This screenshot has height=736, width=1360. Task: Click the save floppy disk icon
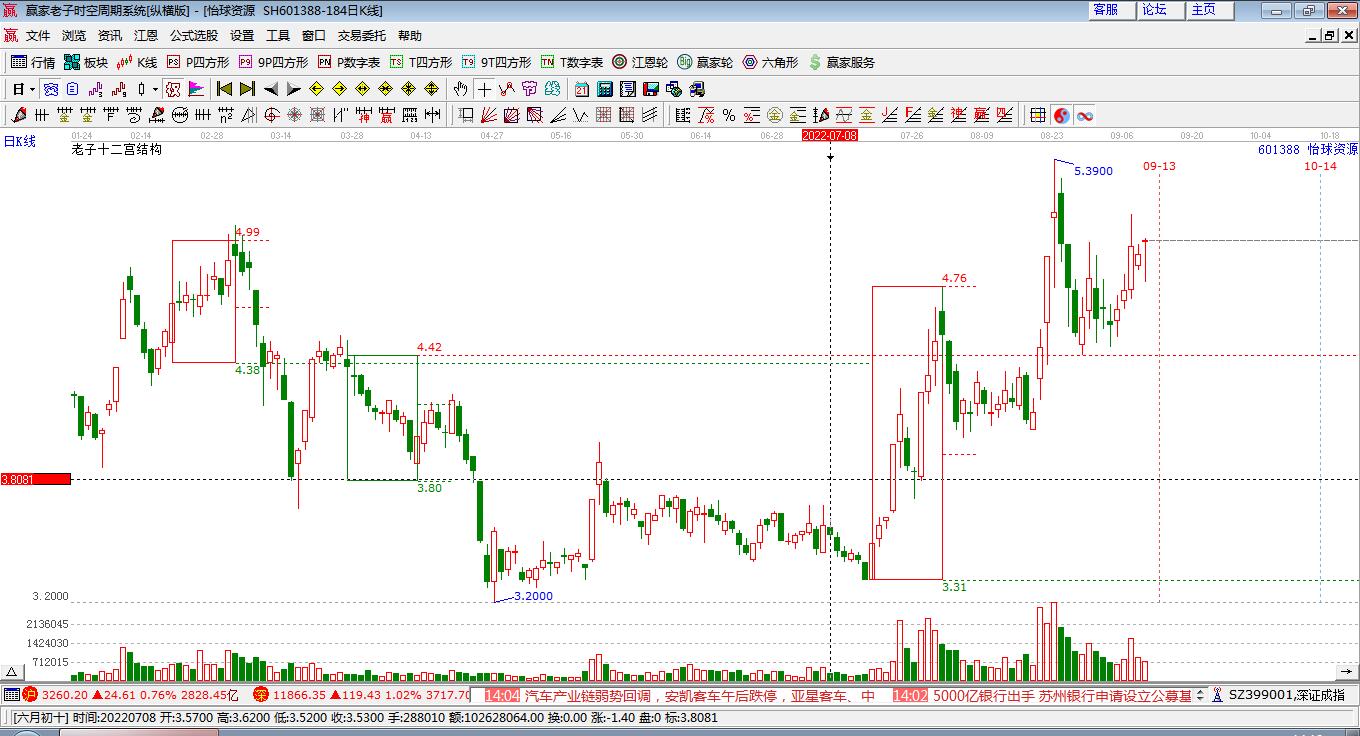pyautogui.click(x=650, y=89)
